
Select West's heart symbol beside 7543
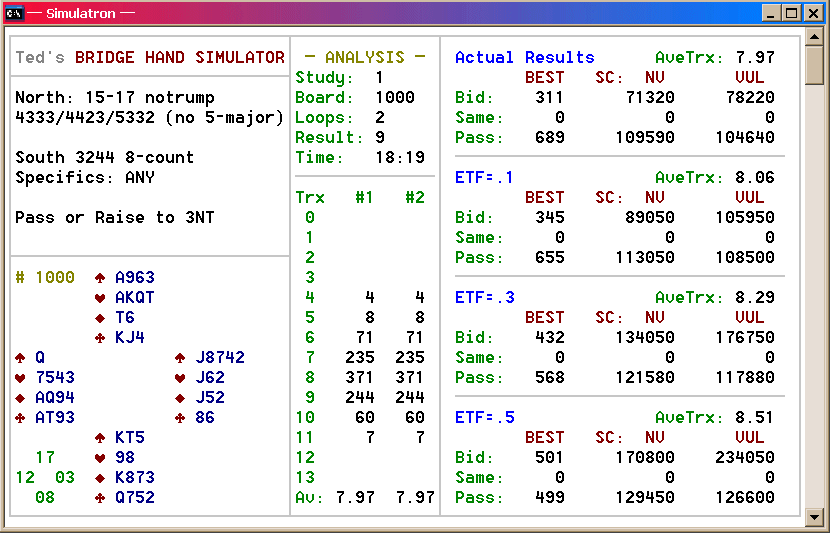pos(20,378)
